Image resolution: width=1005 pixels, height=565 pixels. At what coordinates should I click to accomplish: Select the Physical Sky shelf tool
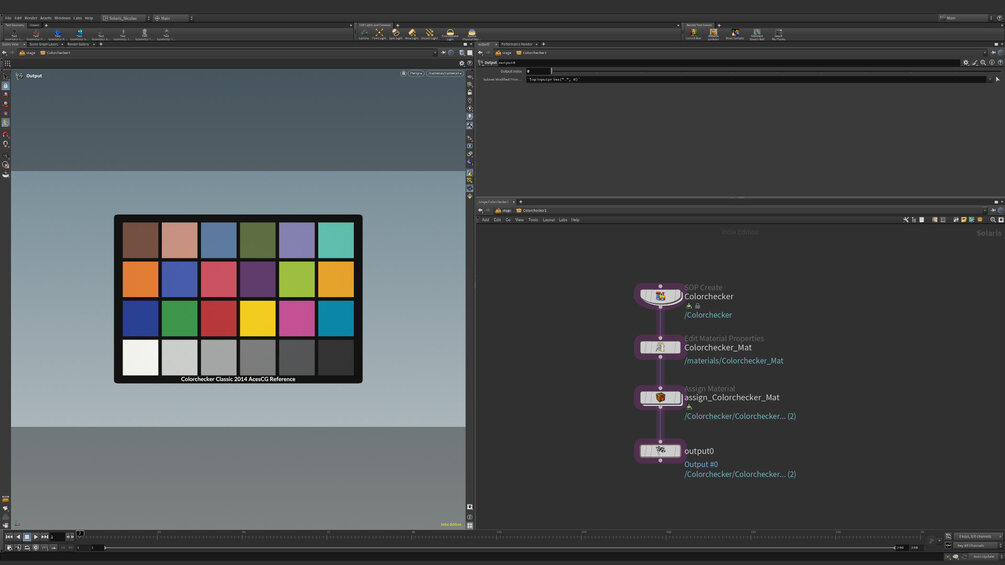pos(472,34)
